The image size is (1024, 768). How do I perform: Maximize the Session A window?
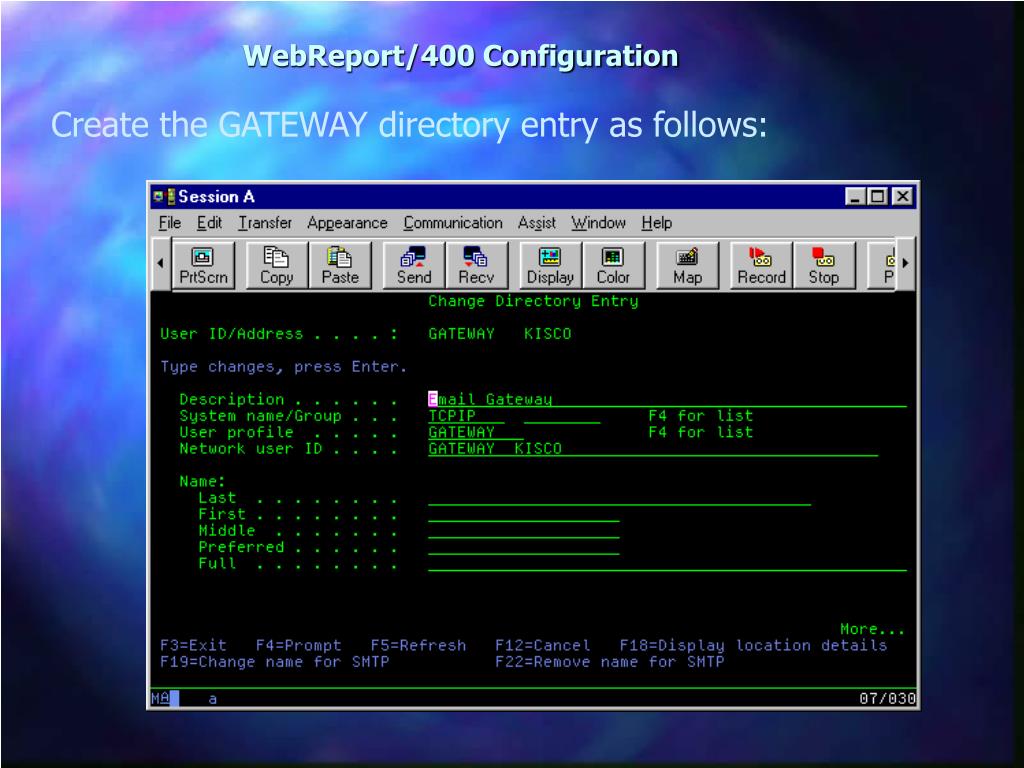point(877,197)
